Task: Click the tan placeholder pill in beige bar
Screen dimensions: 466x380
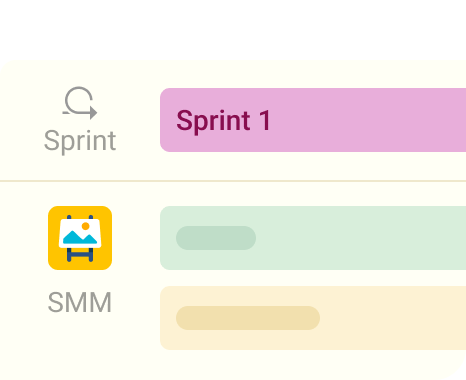Action: coord(248,318)
